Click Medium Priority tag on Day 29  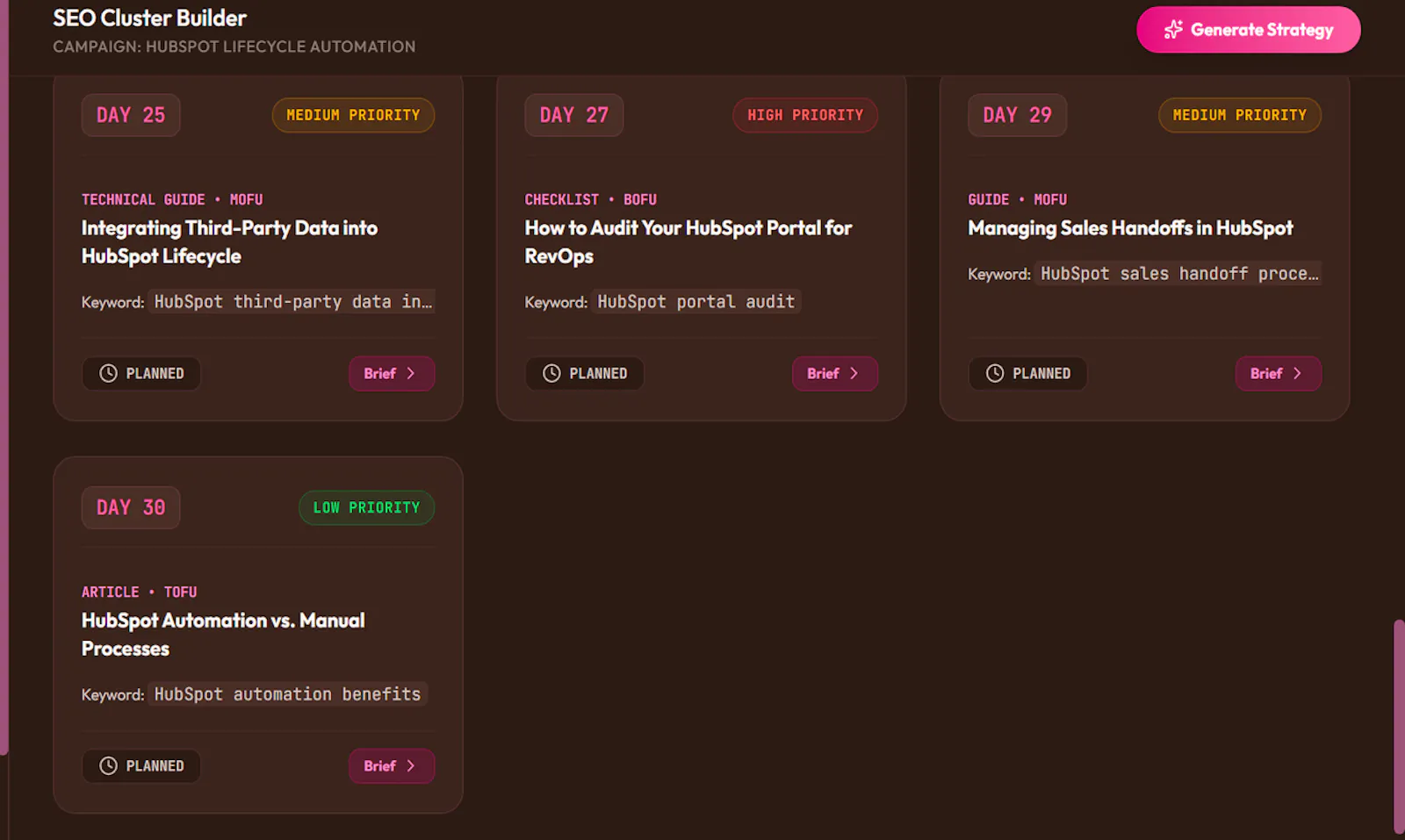tap(1240, 115)
